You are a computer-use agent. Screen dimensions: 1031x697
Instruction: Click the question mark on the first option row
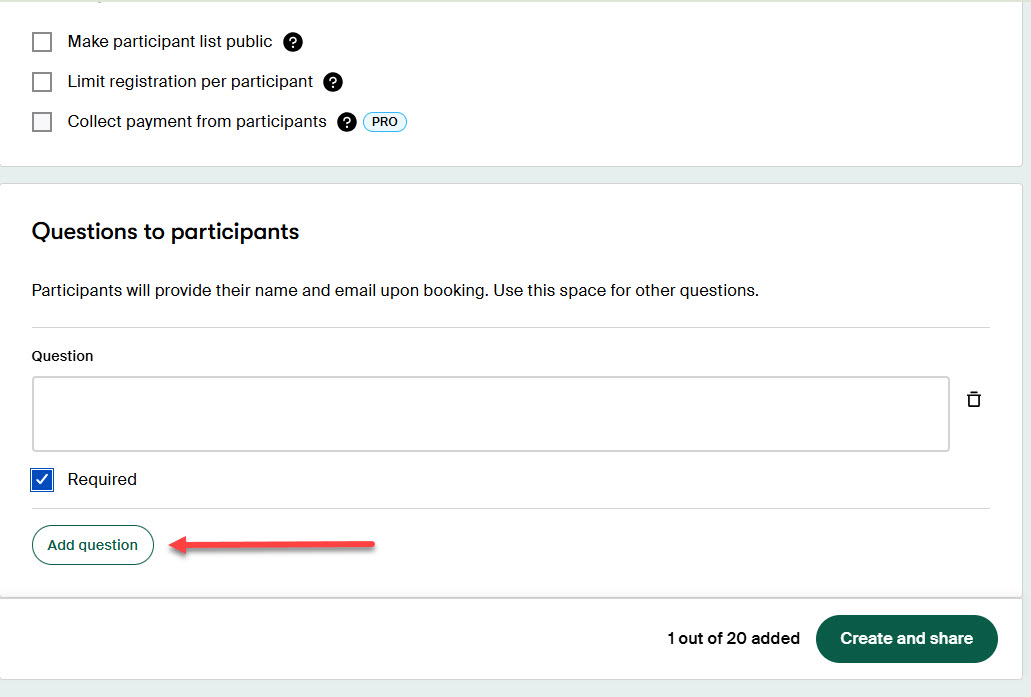click(x=291, y=42)
